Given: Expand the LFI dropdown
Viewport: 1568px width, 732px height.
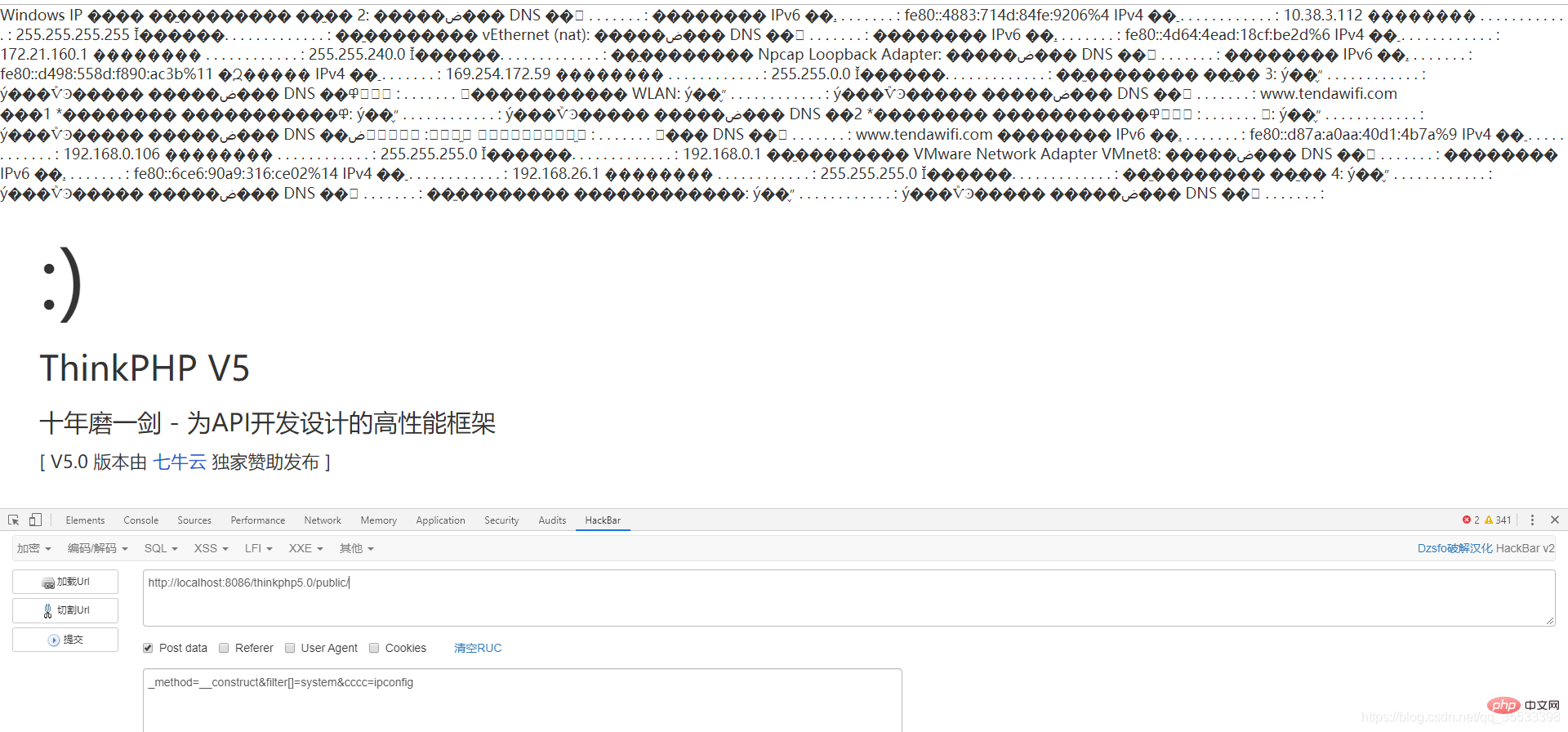Looking at the screenshot, I should 258,548.
